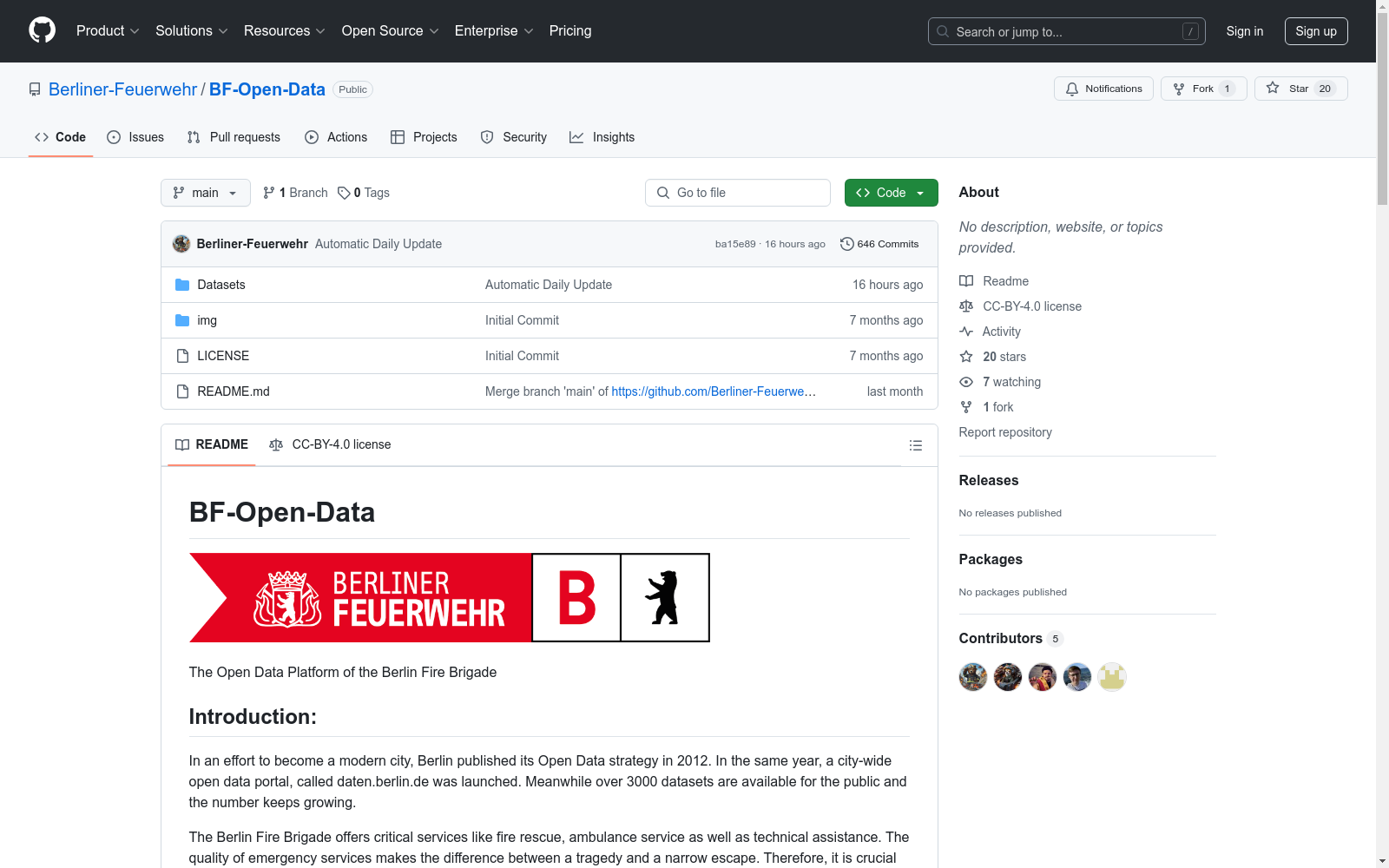The height and width of the screenshot is (868, 1389).
Task: Click the Sign up button
Action: [x=1316, y=31]
